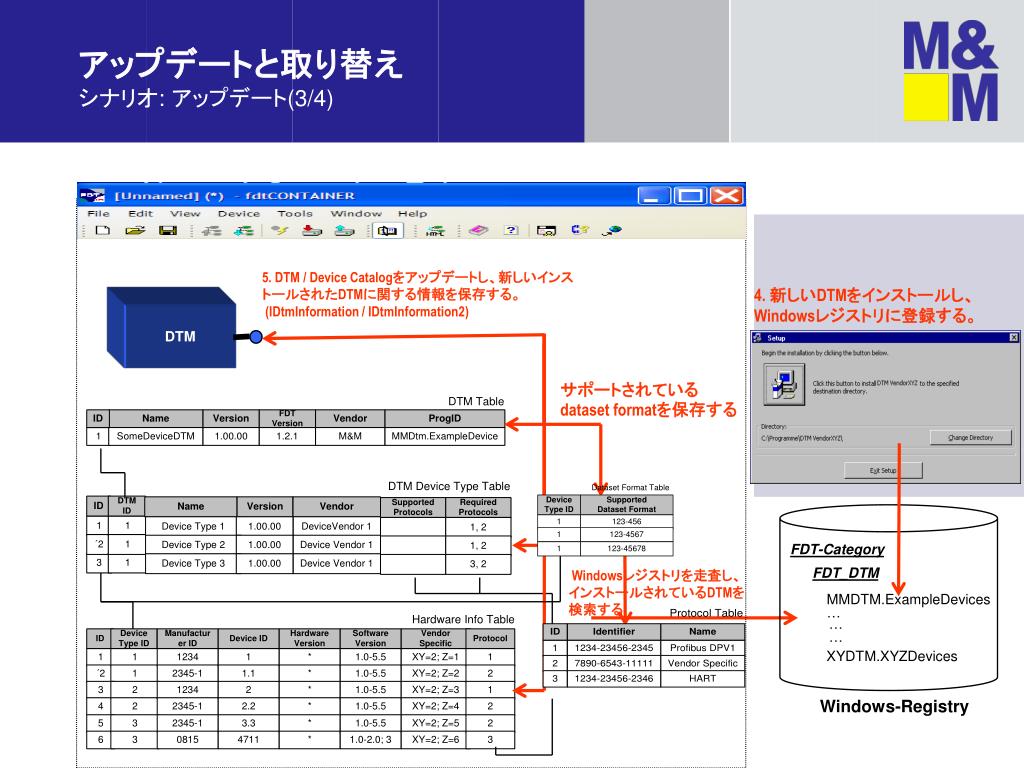Click the fdtCONTAINER title bar app icon

[91, 195]
